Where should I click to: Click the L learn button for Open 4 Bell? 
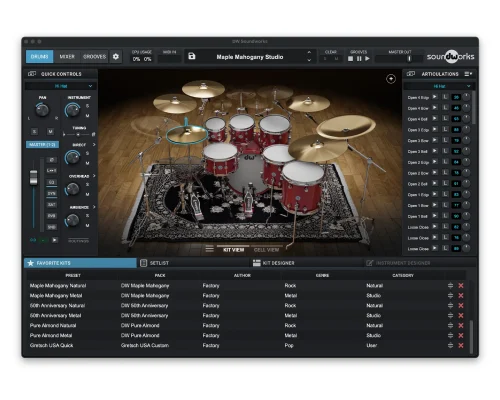445,118
